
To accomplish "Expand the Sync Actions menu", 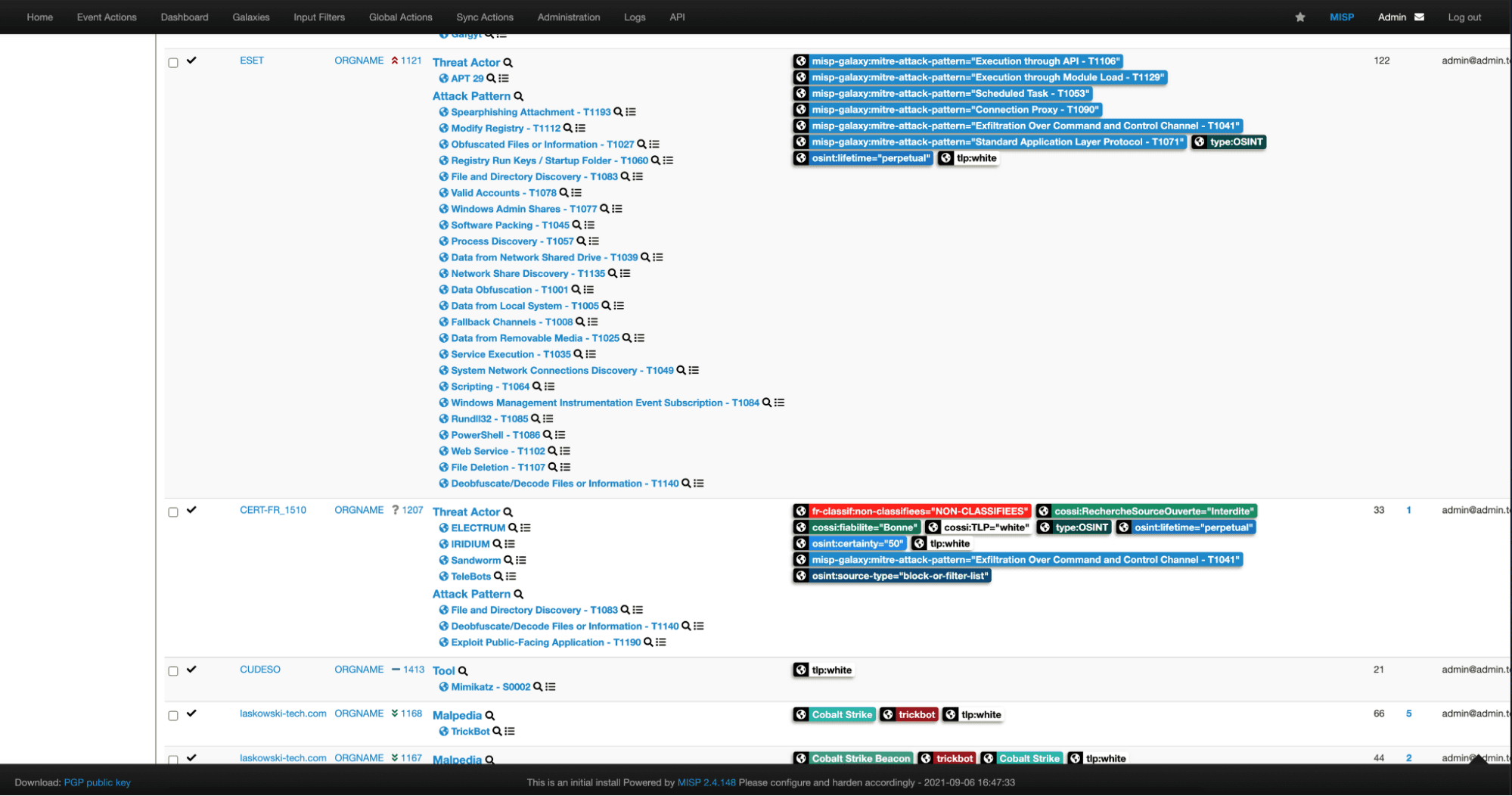I will pyautogui.click(x=484, y=17).
